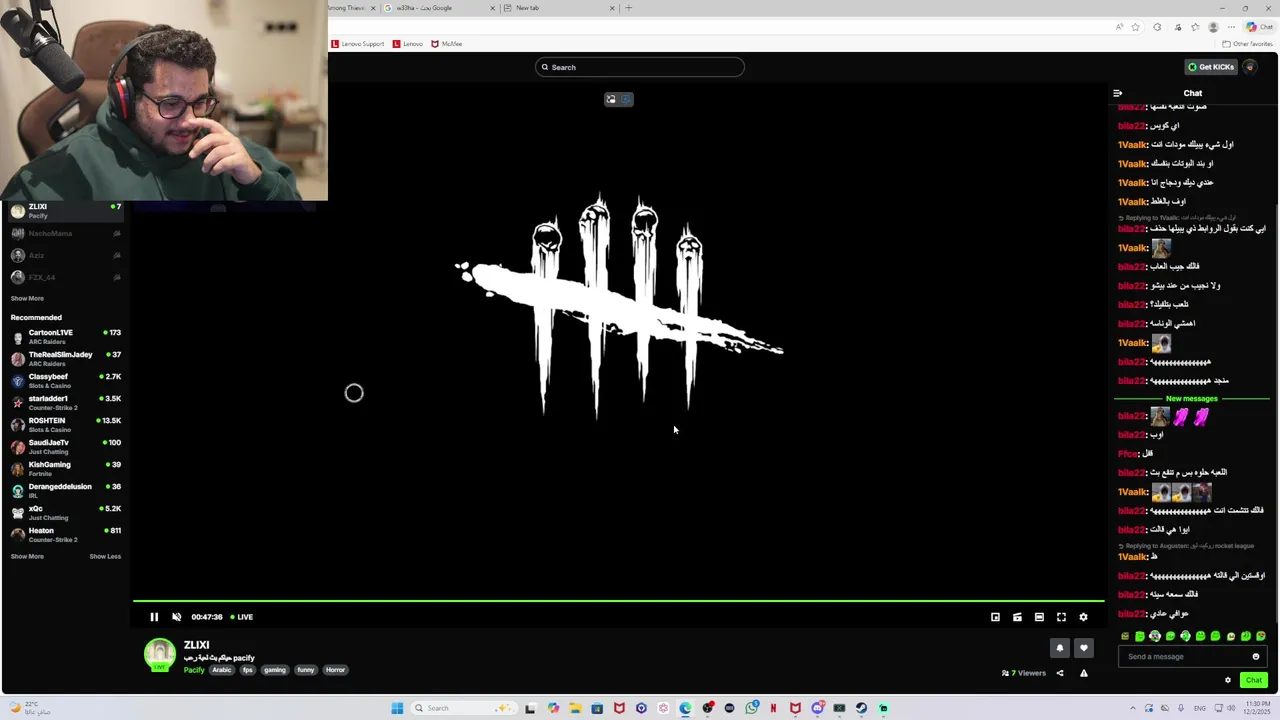
Task: Open KishGaming recommended channel
Action: (65, 469)
